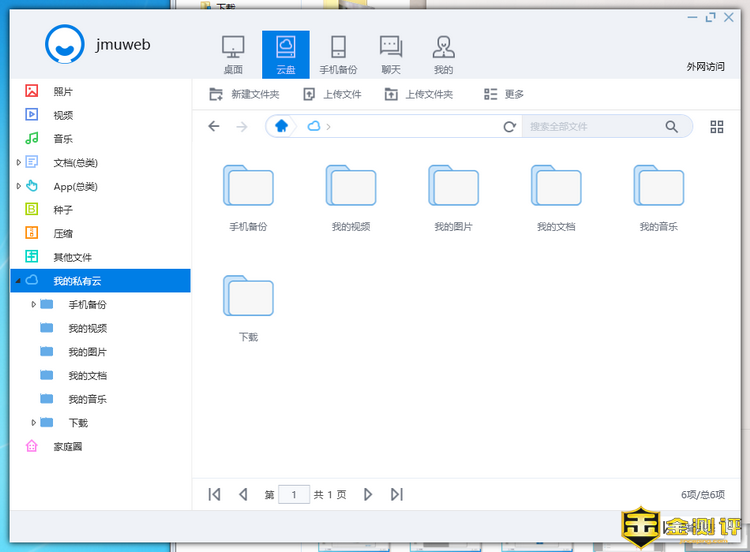
Task: Expand the 文档(总类) tree node
Action: click(18, 162)
